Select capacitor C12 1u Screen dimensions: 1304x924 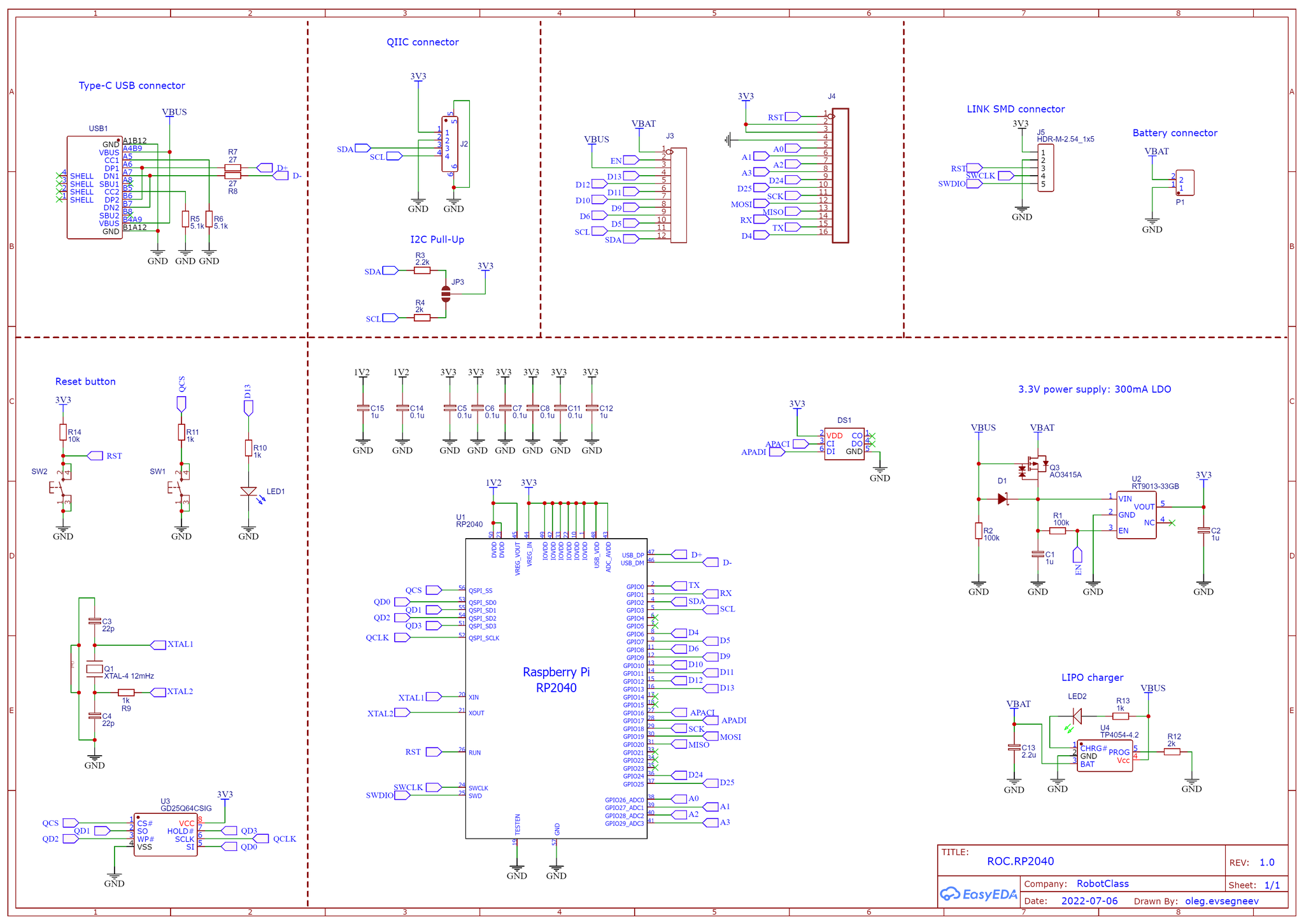[x=592, y=408]
